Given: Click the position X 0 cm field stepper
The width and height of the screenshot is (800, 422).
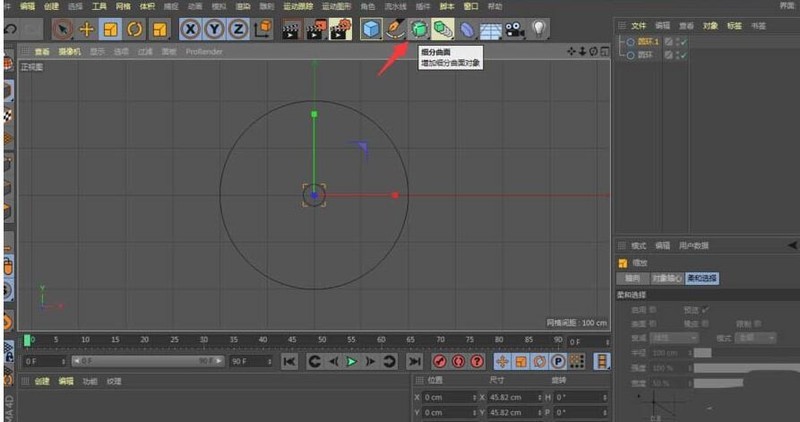Looking at the screenshot, I should 474,397.
